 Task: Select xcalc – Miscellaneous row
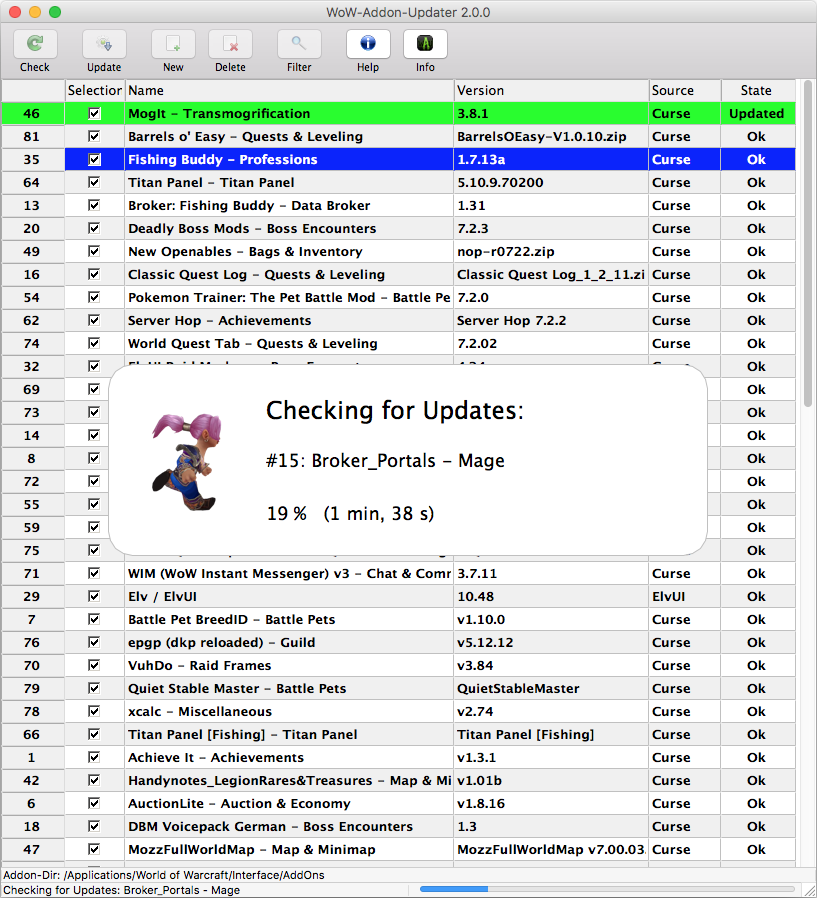click(398, 711)
